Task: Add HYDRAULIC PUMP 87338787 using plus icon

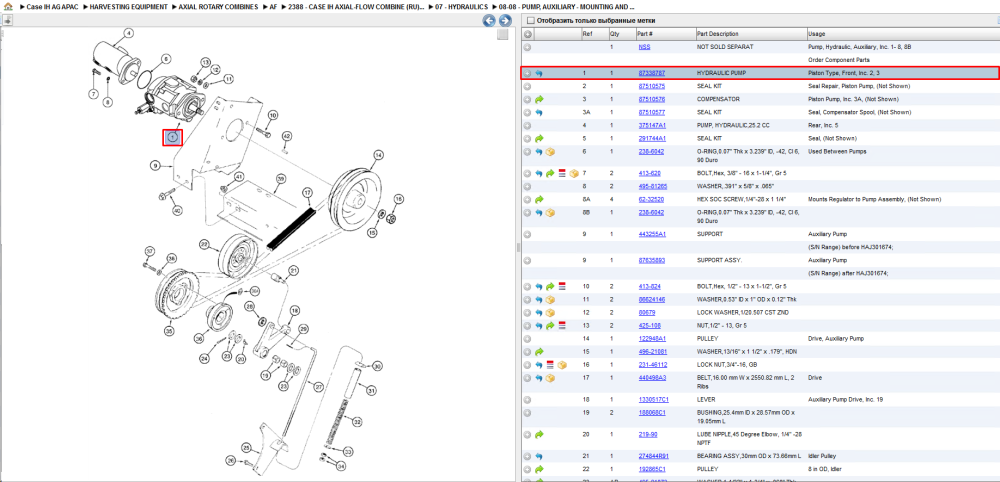Action: click(x=527, y=73)
